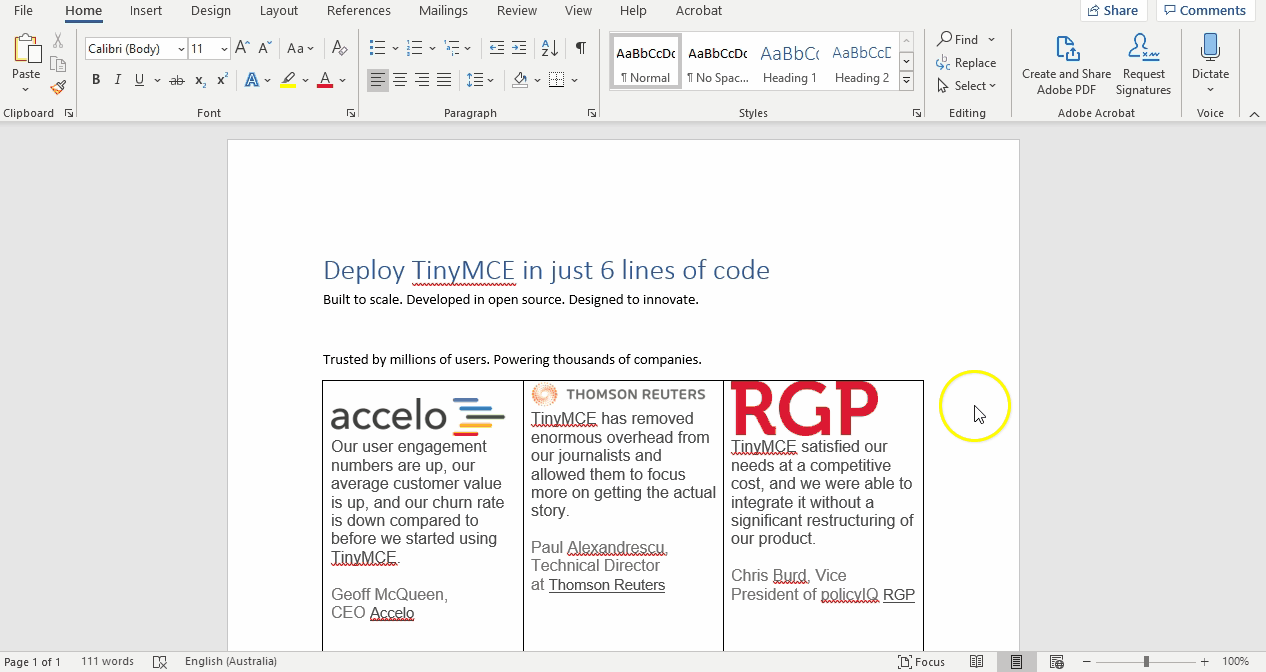The width and height of the screenshot is (1266, 672).
Task: Open Request Signatures in Adobe Acrobat
Action: click(x=1143, y=65)
